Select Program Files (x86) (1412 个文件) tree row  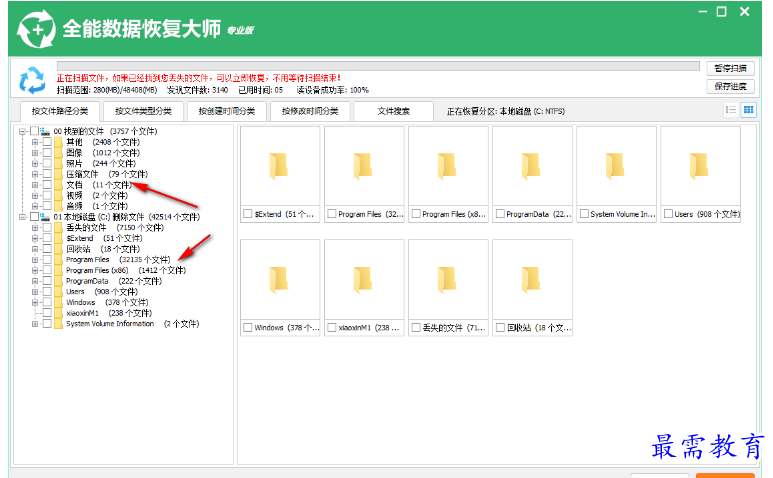[126, 271]
